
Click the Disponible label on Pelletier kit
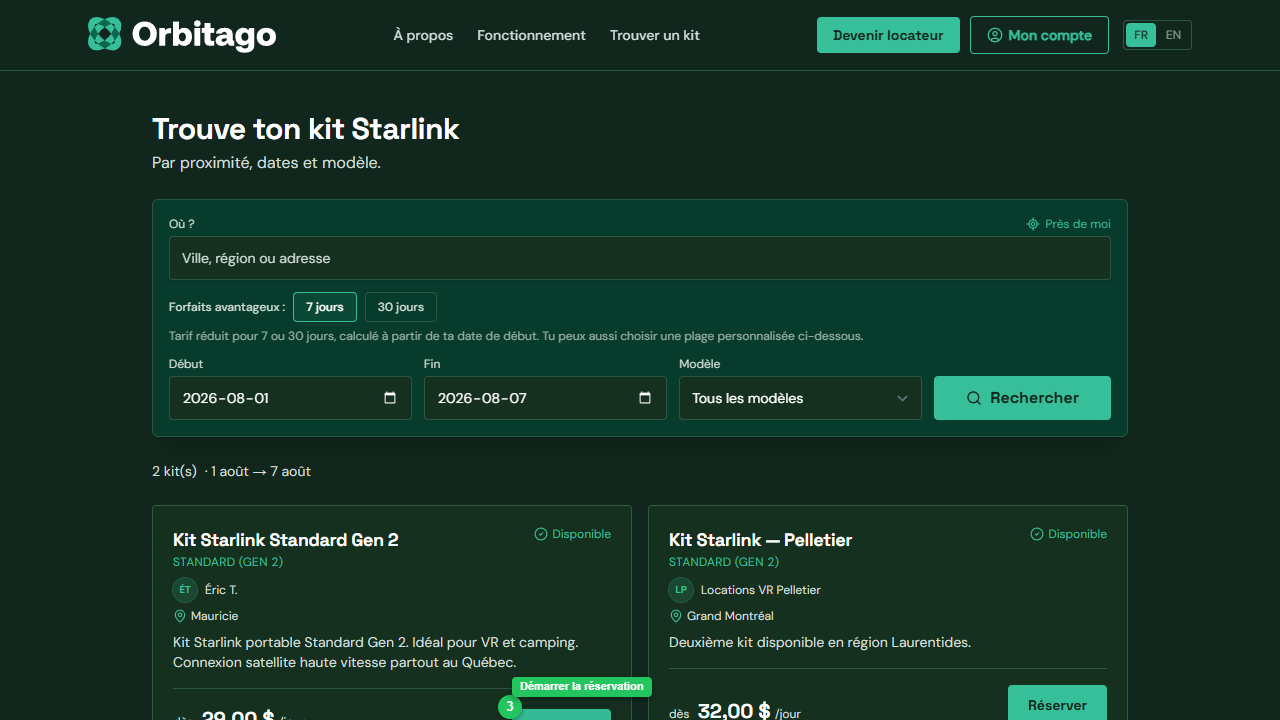tap(1078, 534)
